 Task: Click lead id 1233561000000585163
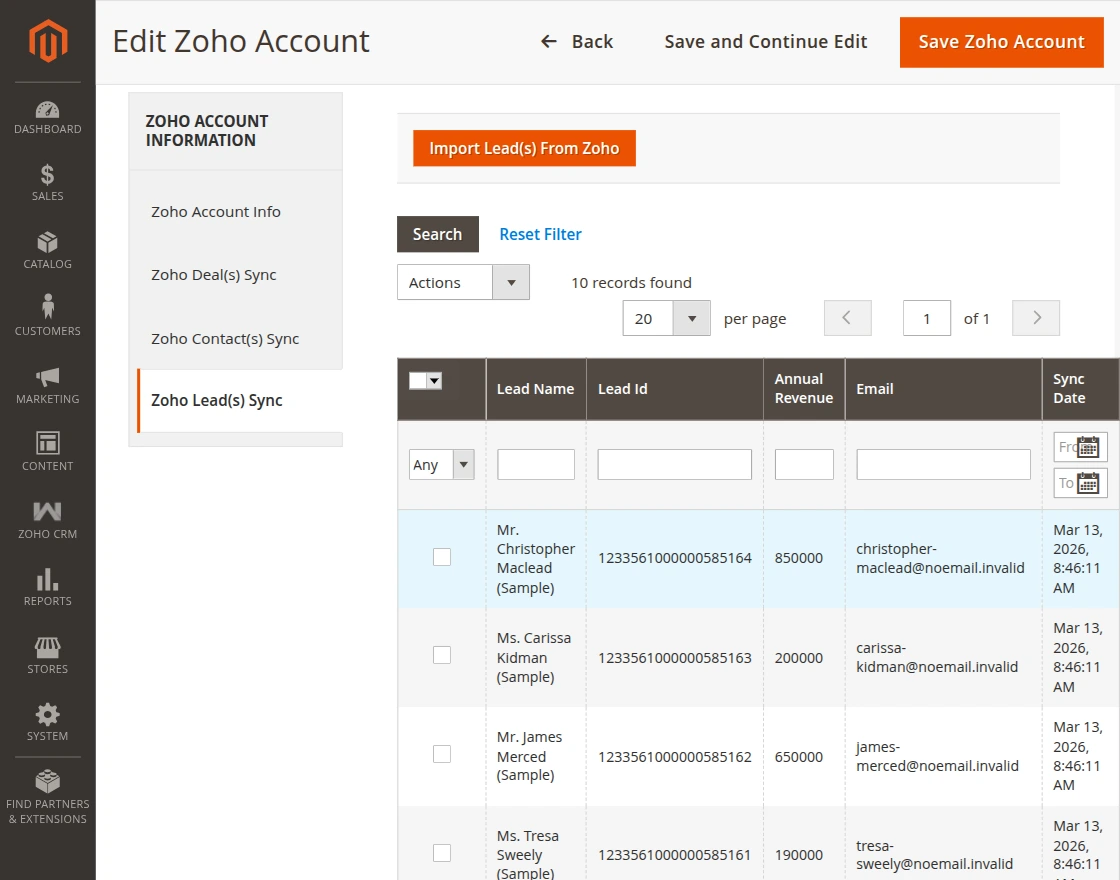pyautogui.click(x=674, y=658)
